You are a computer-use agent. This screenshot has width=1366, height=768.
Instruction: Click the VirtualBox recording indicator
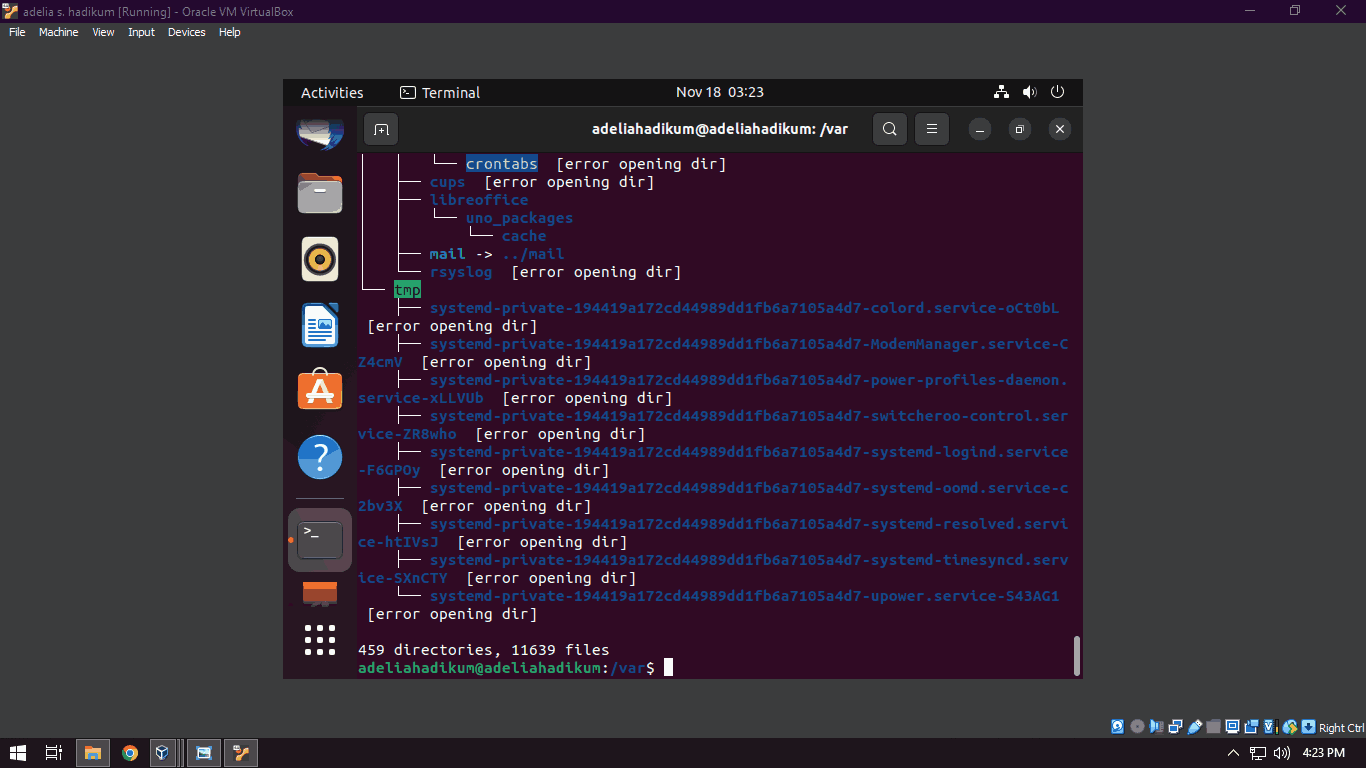1251,727
